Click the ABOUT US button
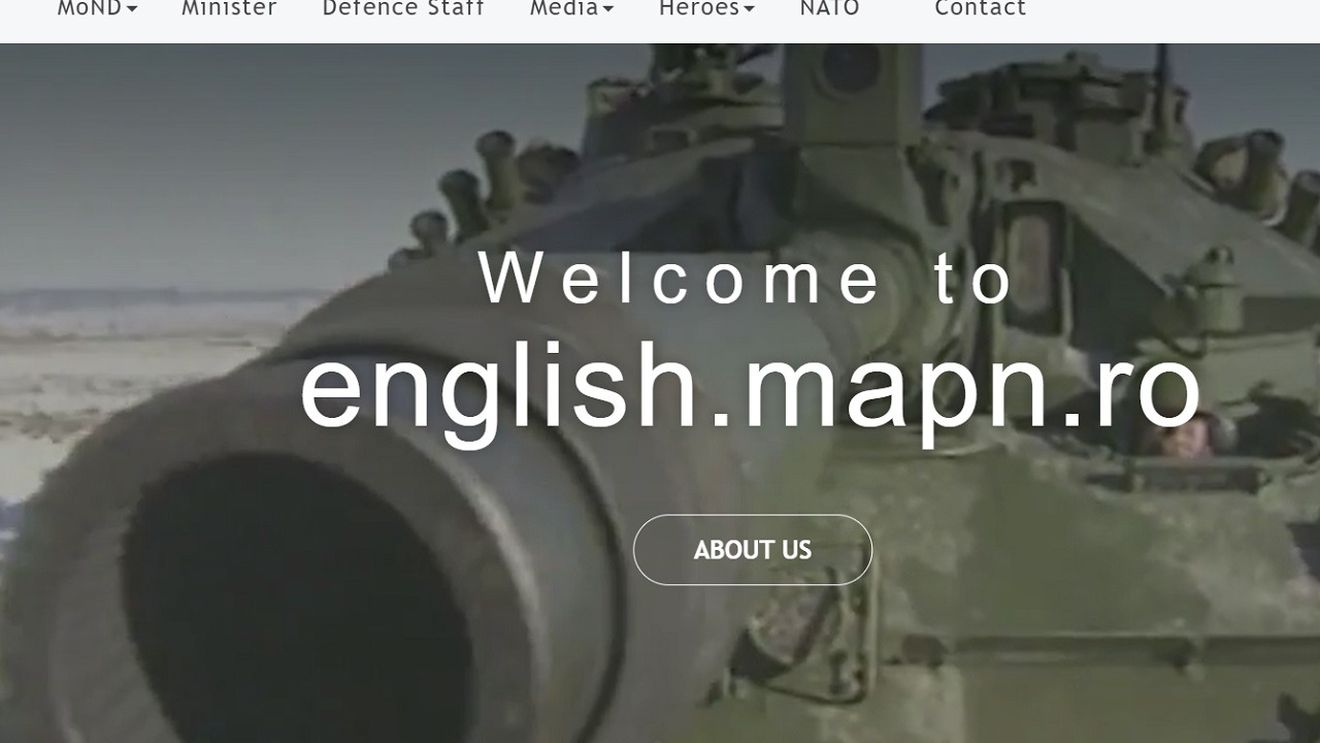This screenshot has width=1320, height=743. pyautogui.click(x=753, y=550)
